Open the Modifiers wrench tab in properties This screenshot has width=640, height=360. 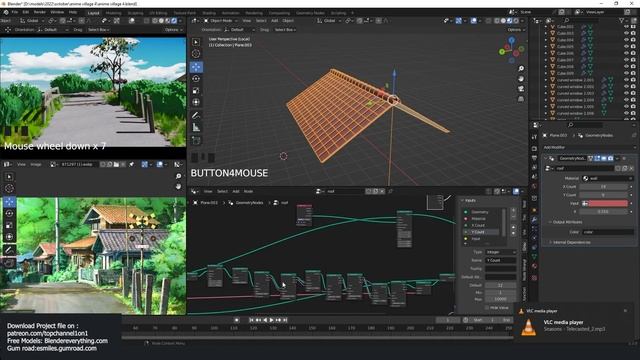(x=534, y=220)
